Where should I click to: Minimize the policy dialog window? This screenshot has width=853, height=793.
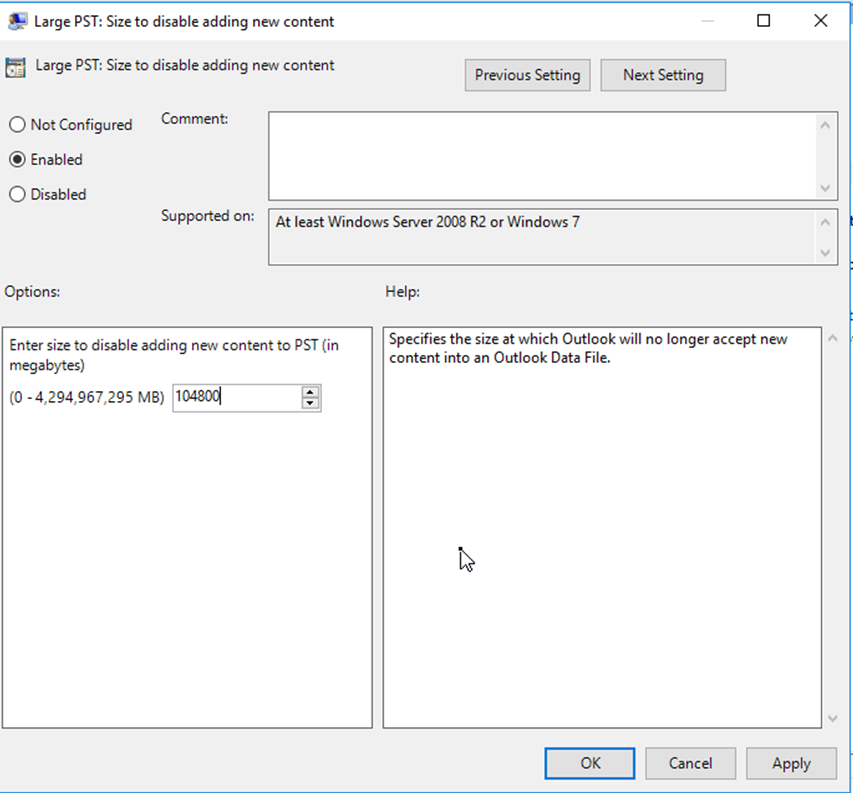707,21
